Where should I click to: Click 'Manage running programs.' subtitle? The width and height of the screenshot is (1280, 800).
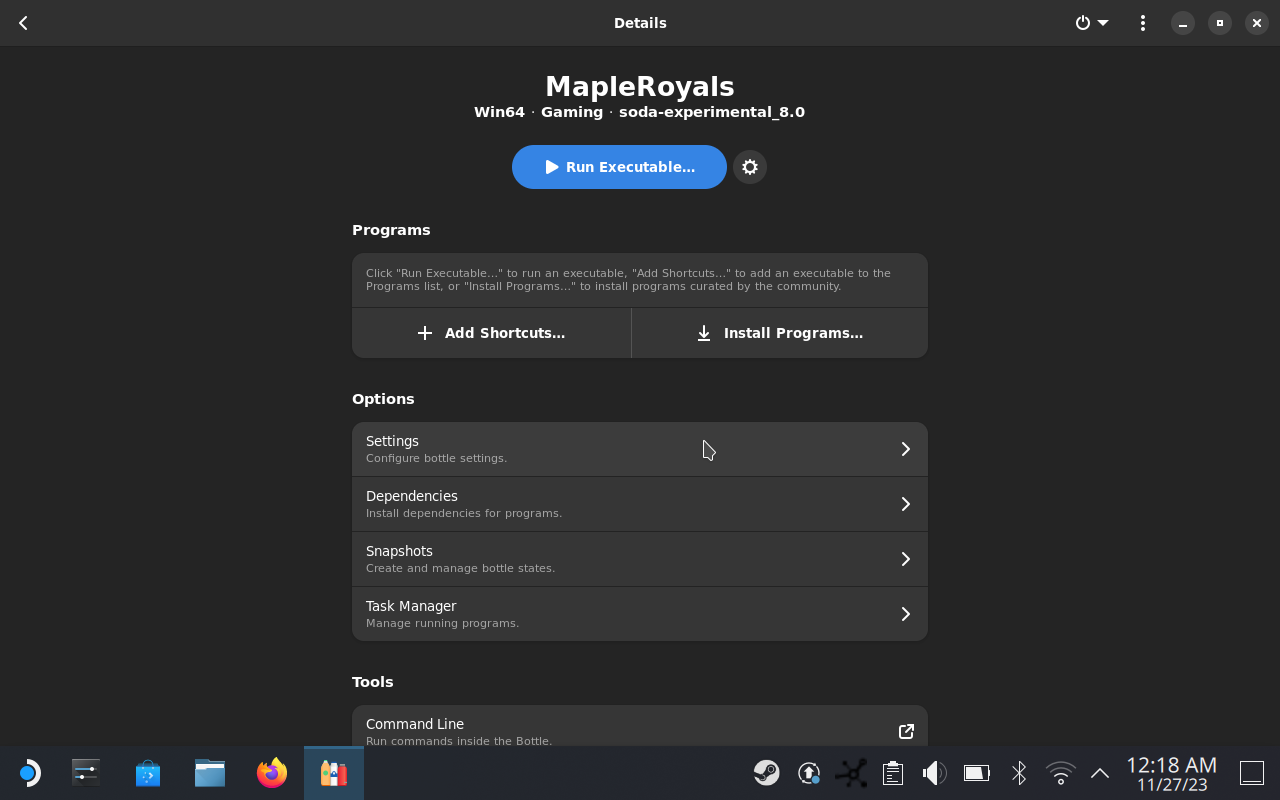pyautogui.click(x=442, y=623)
